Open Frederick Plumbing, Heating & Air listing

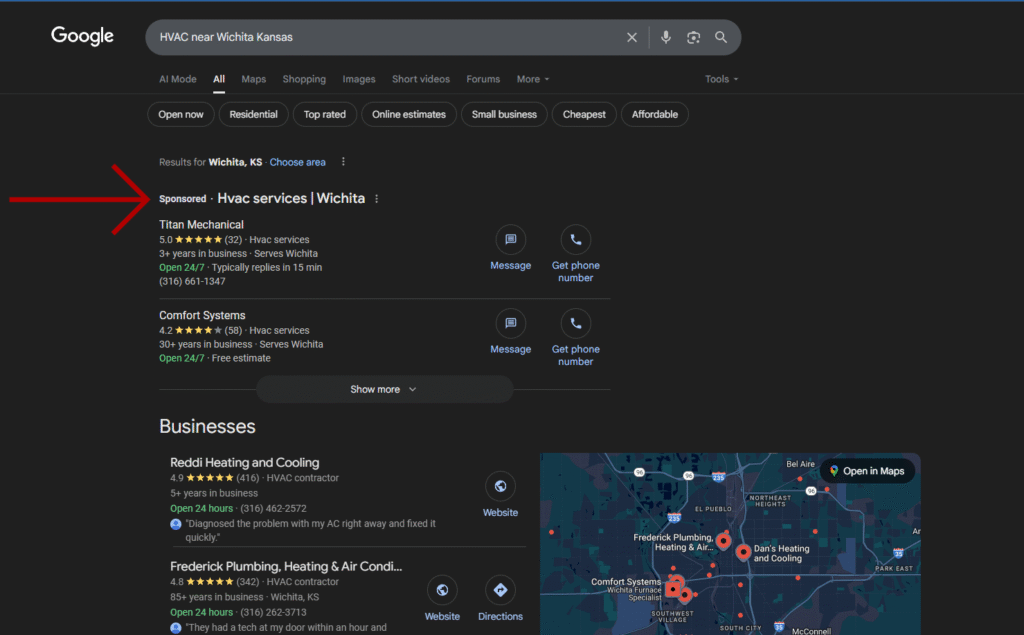pyautogui.click(x=286, y=566)
